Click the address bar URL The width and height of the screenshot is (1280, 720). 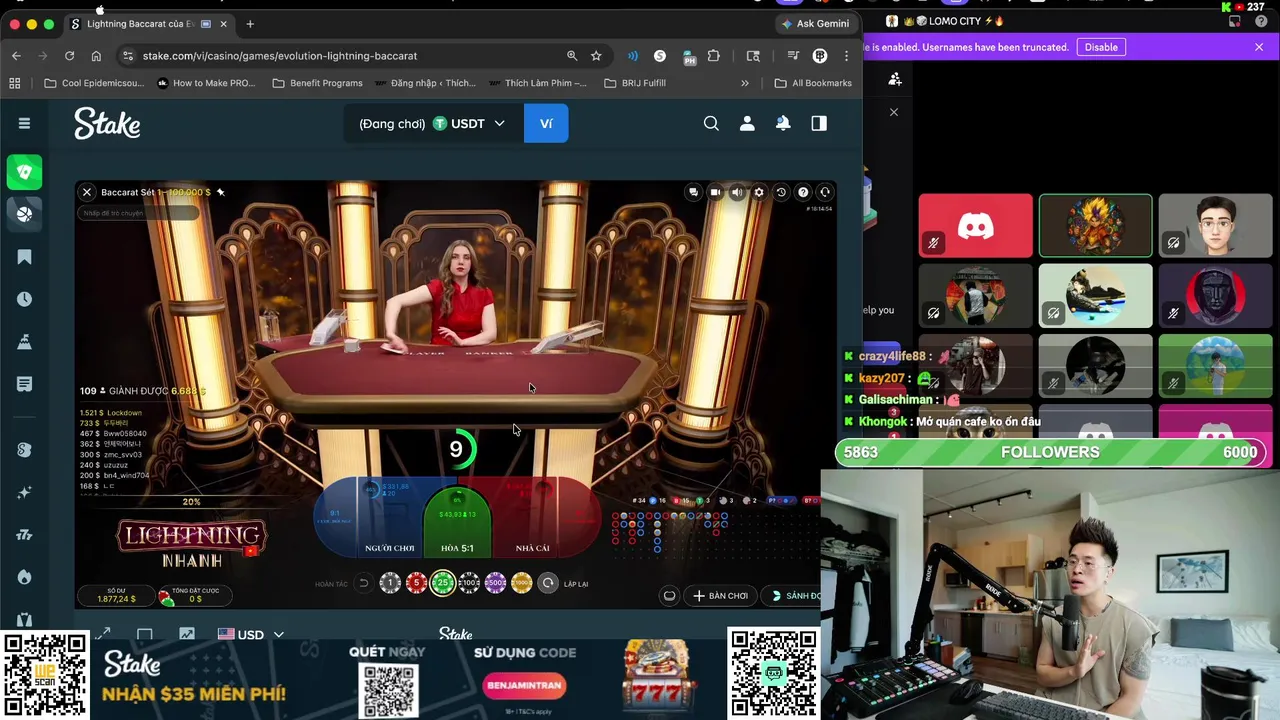(x=280, y=56)
